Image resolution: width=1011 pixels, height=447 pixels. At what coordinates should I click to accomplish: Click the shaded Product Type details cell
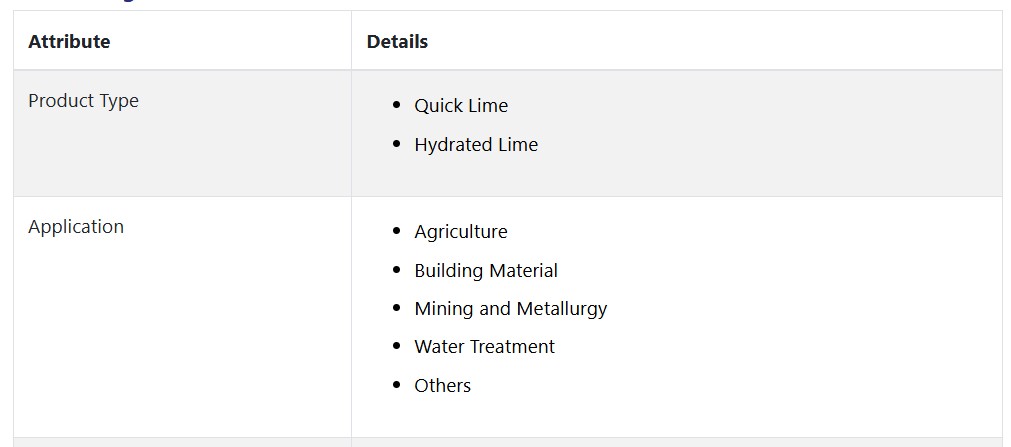tap(676, 133)
